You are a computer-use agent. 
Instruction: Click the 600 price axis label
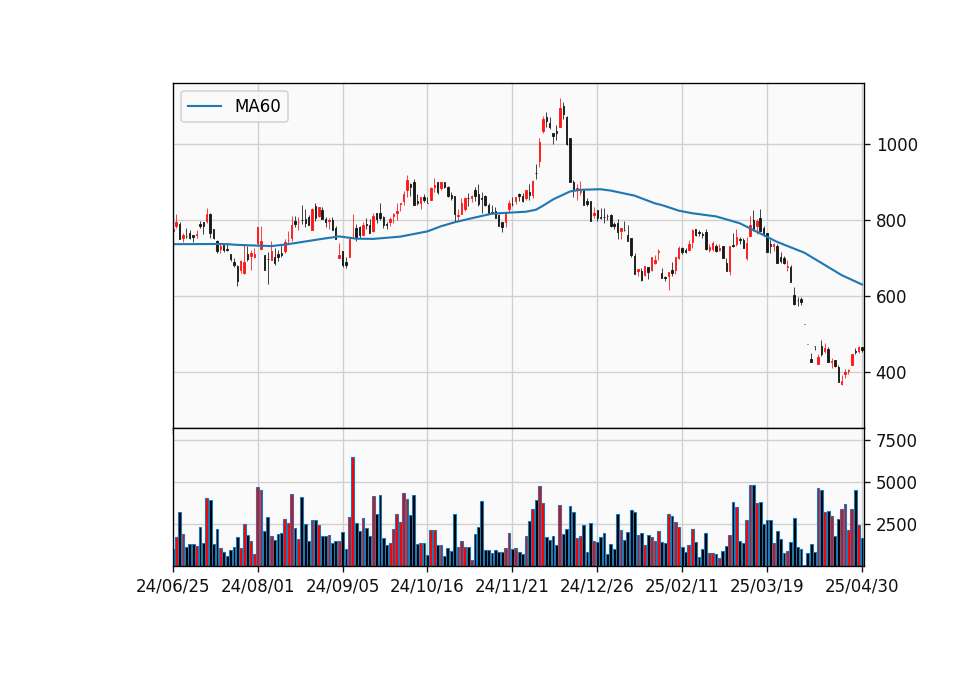(891, 297)
